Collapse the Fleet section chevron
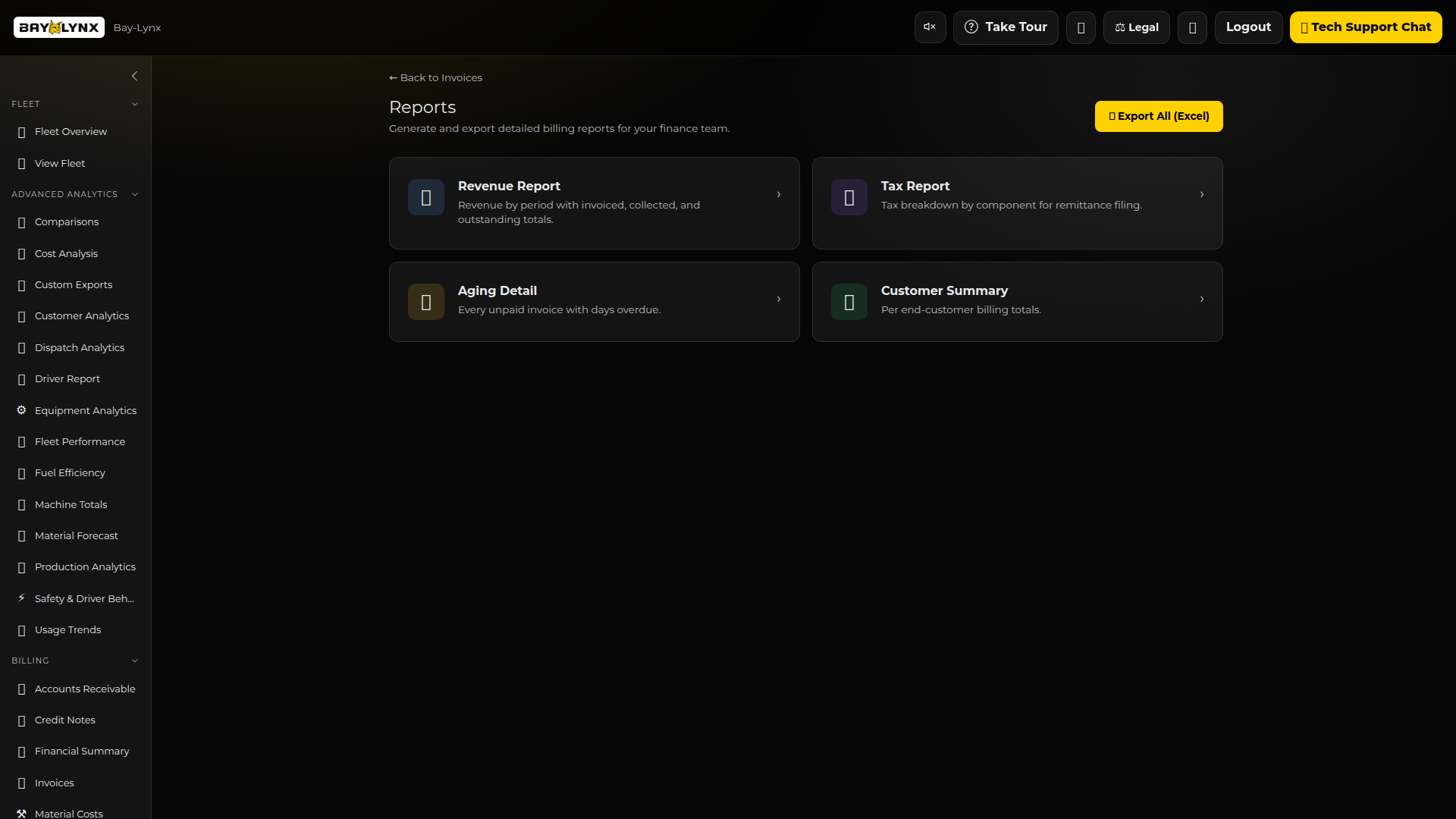This screenshot has width=1456, height=819. click(135, 104)
